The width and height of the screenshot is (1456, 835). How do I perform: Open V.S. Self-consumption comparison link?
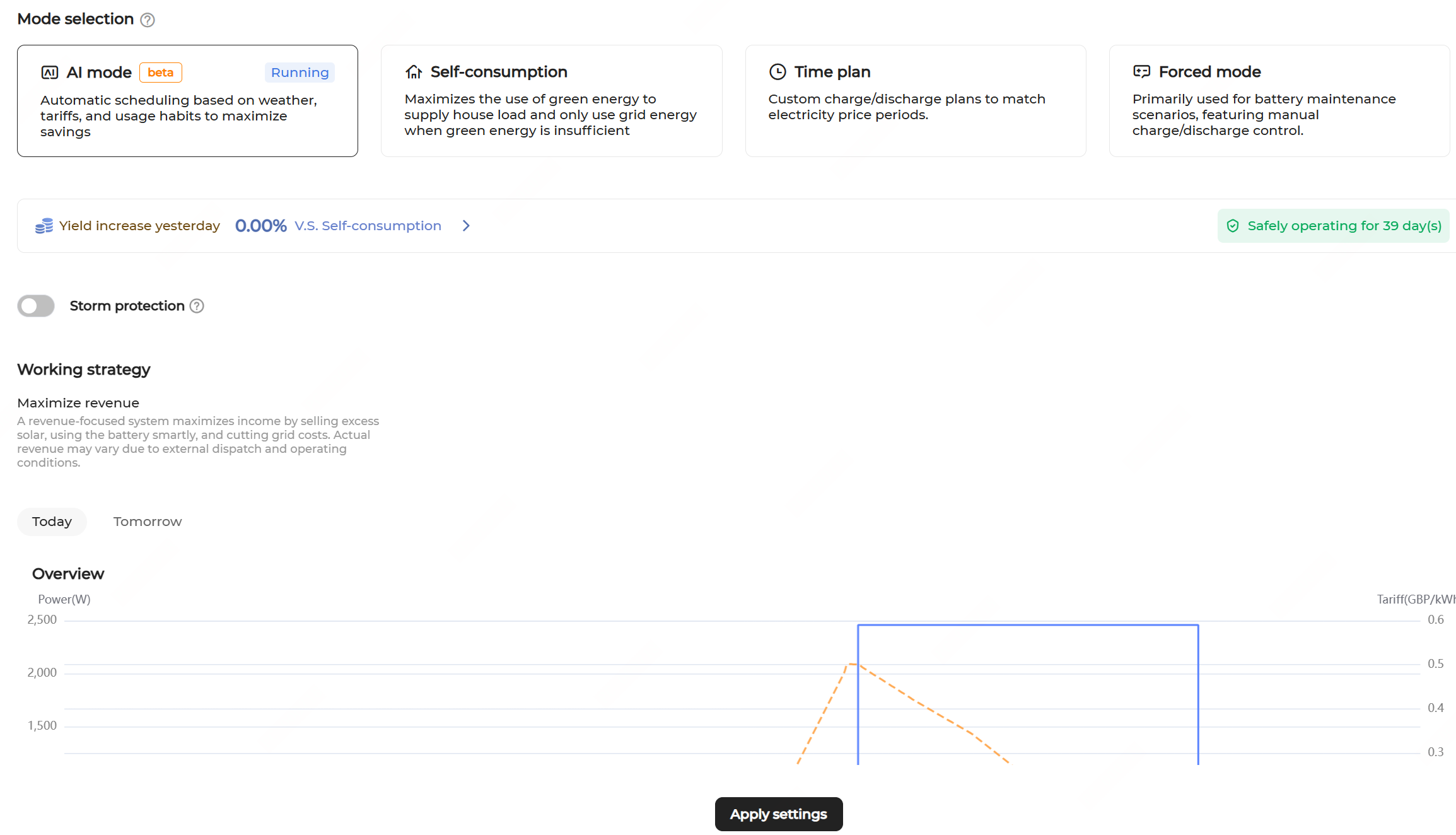pyautogui.click(x=368, y=226)
